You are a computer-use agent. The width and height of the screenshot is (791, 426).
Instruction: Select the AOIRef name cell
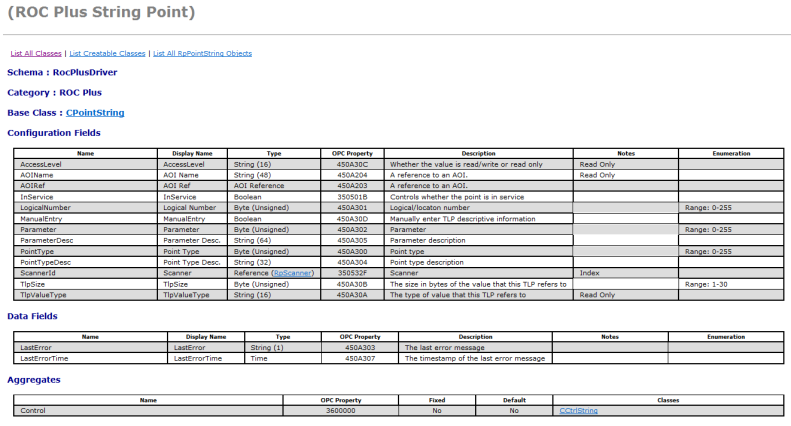coord(86,186)
